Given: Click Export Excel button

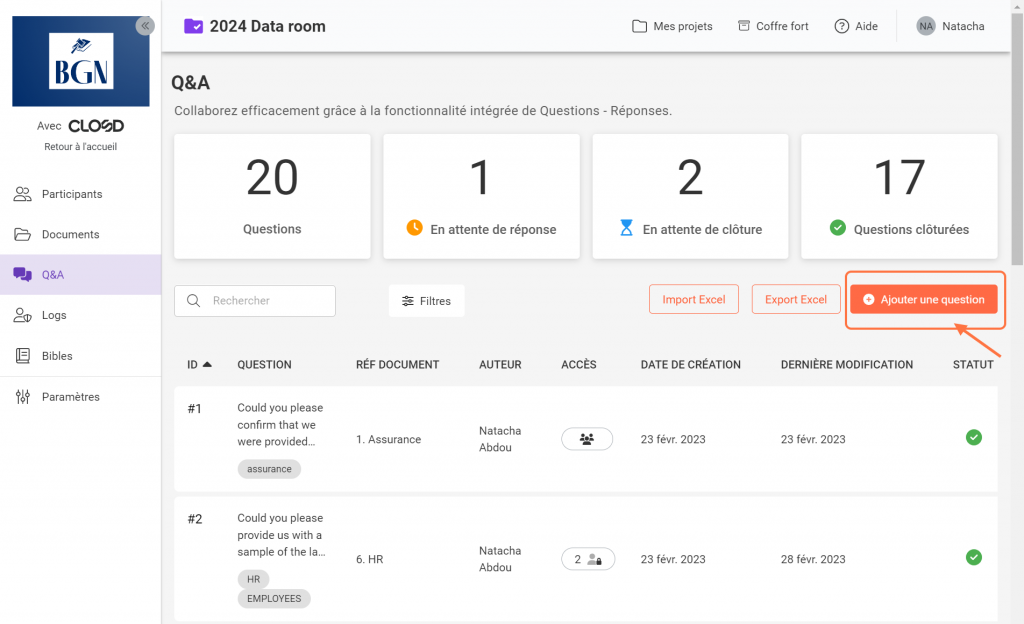Looking at the screenshot, I should [x=796, y=299].
